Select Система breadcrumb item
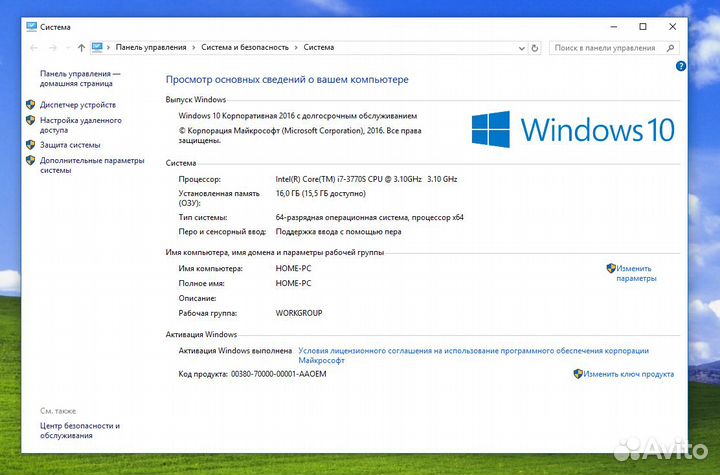 pos(319,47)
